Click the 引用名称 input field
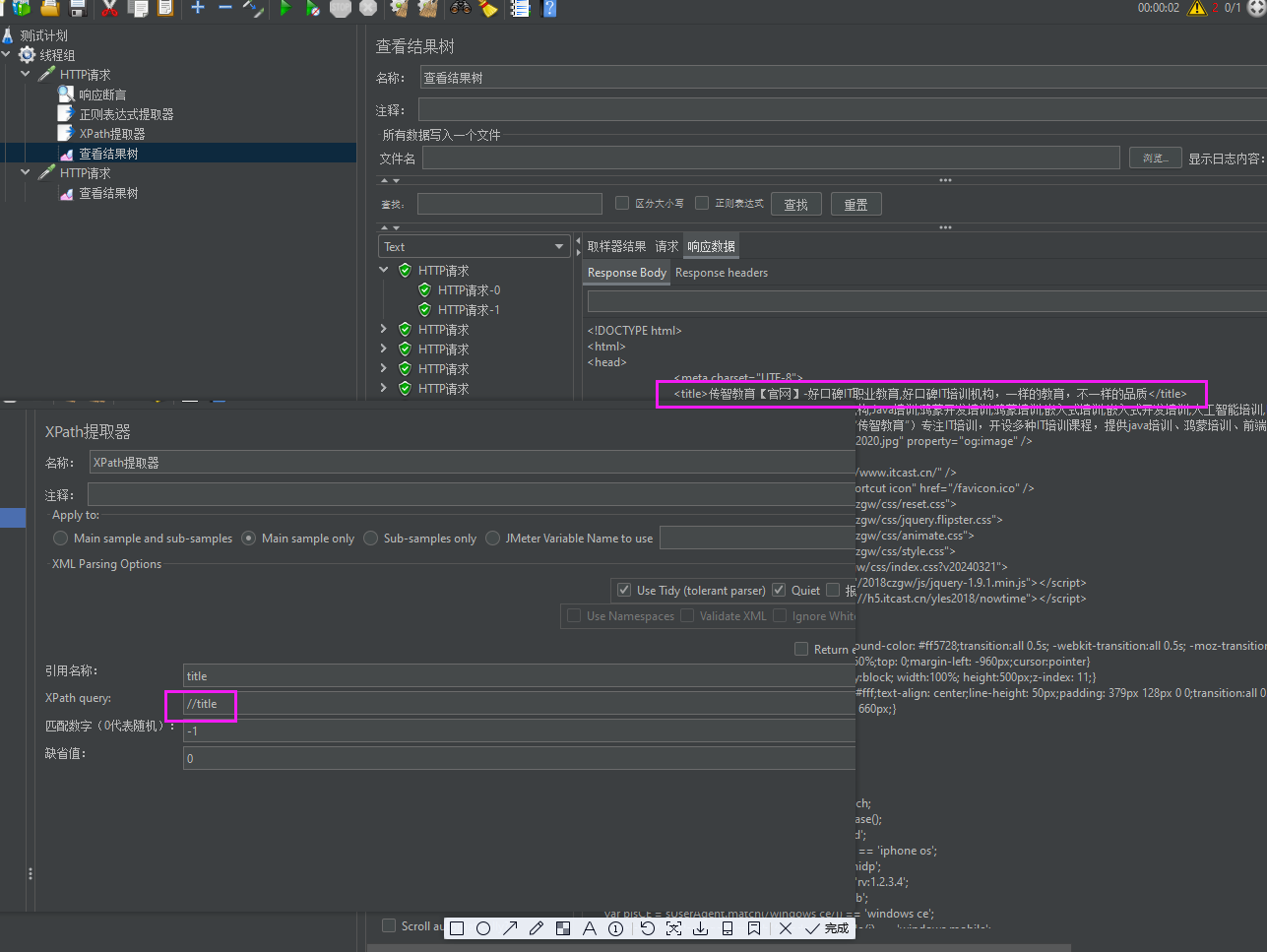 519,676
